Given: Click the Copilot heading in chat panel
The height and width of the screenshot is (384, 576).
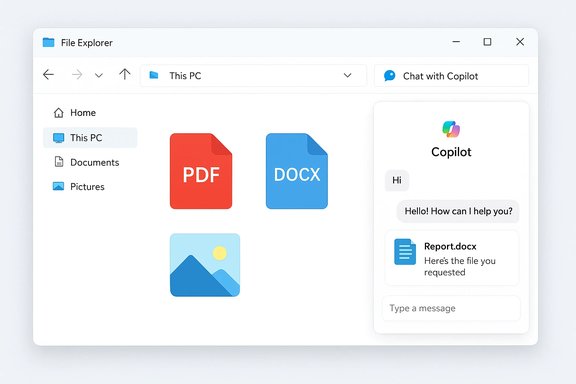Looking at the screenshot, I should [451, 152].
